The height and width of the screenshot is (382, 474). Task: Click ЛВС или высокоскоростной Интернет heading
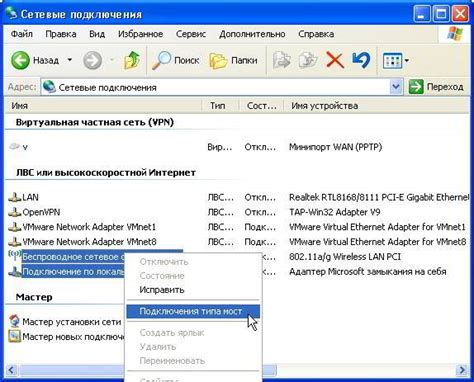[105, 173]
